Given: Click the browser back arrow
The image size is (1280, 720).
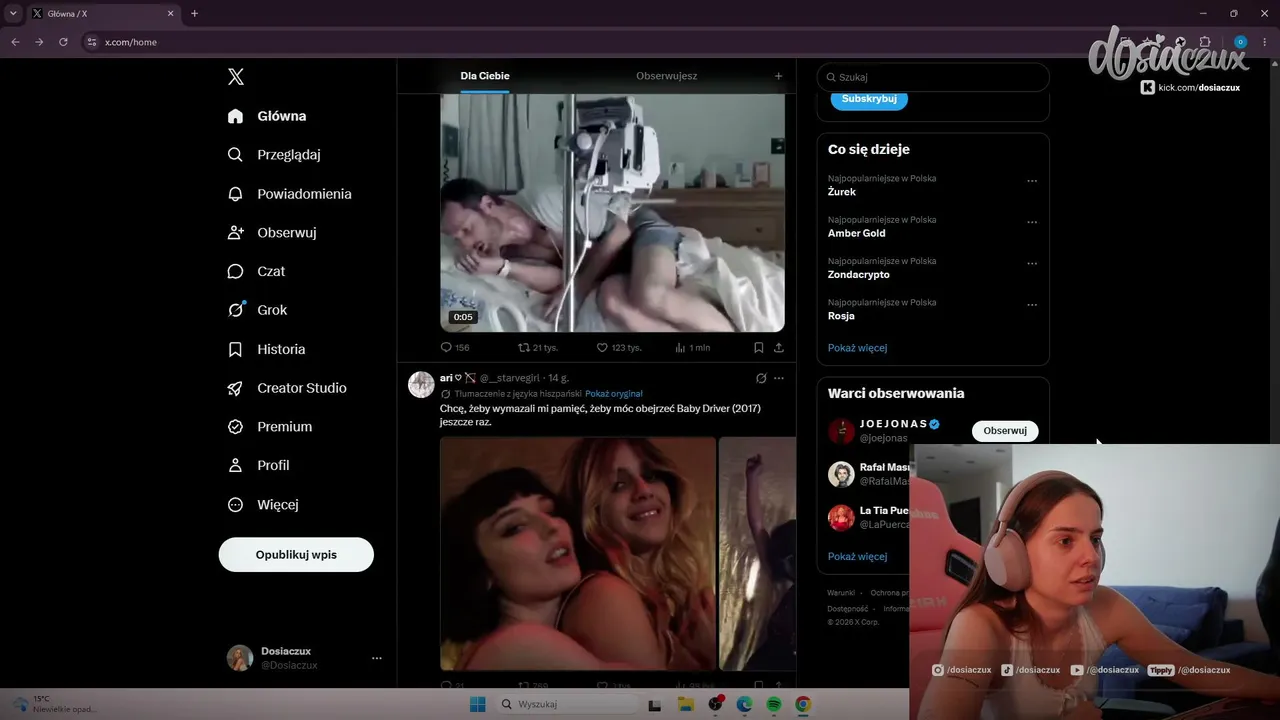Looking at the screenshot, I should [15, 42].
